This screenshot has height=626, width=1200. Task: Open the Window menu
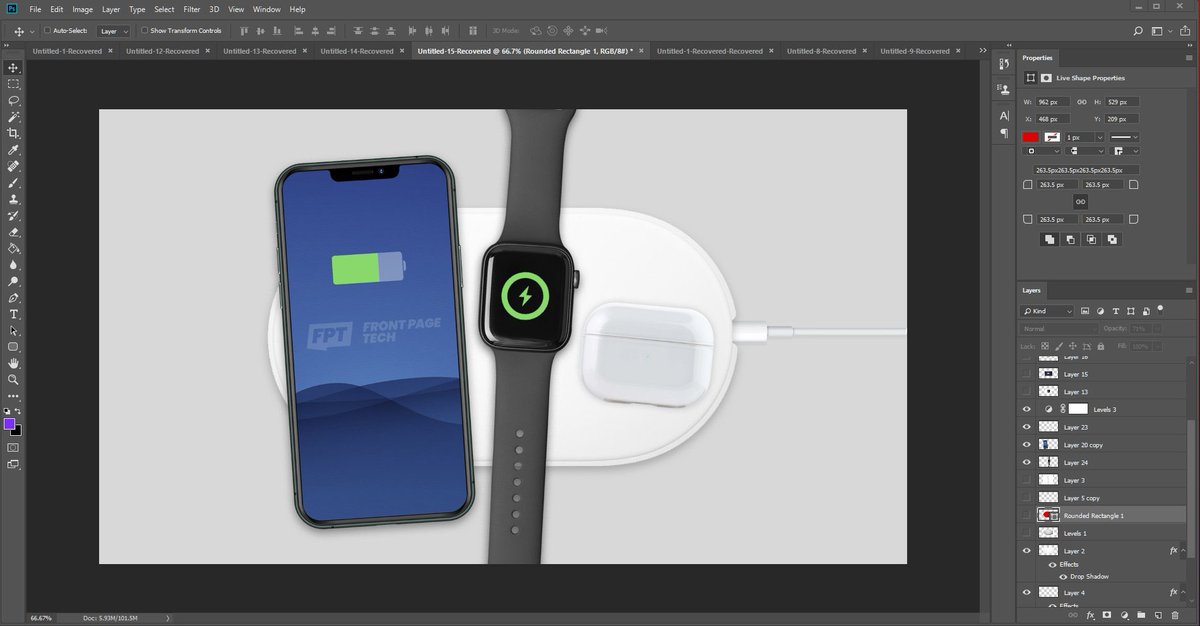tap(266, 9)
